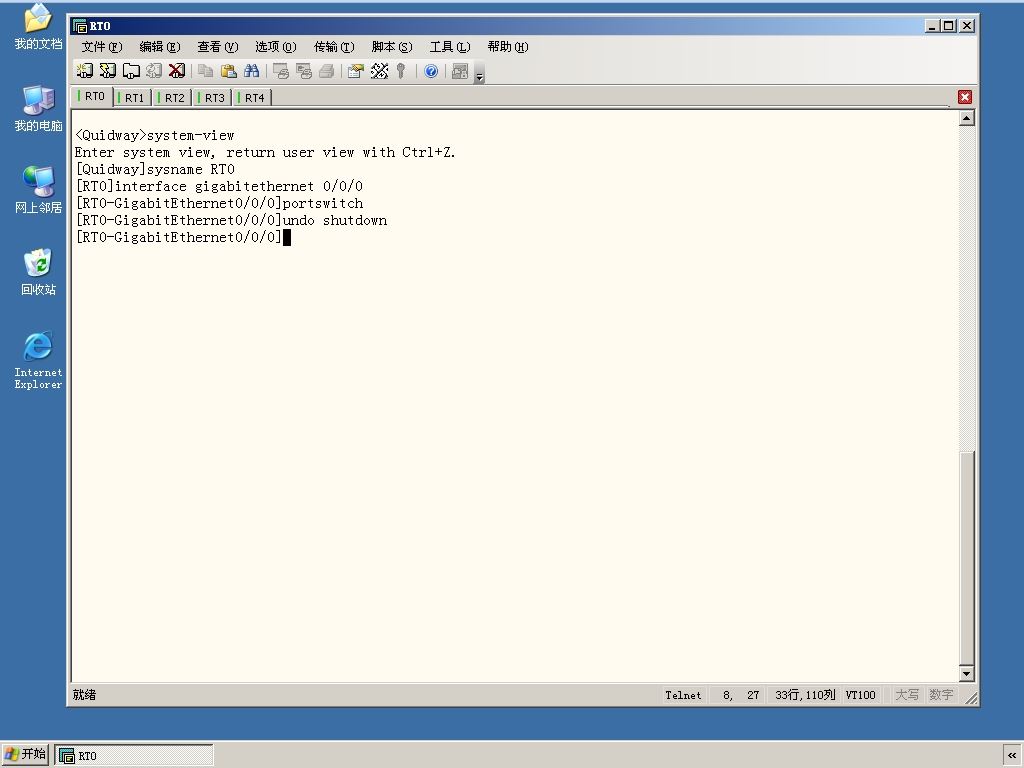Open the 工具(L) menu

click(450, 47)
